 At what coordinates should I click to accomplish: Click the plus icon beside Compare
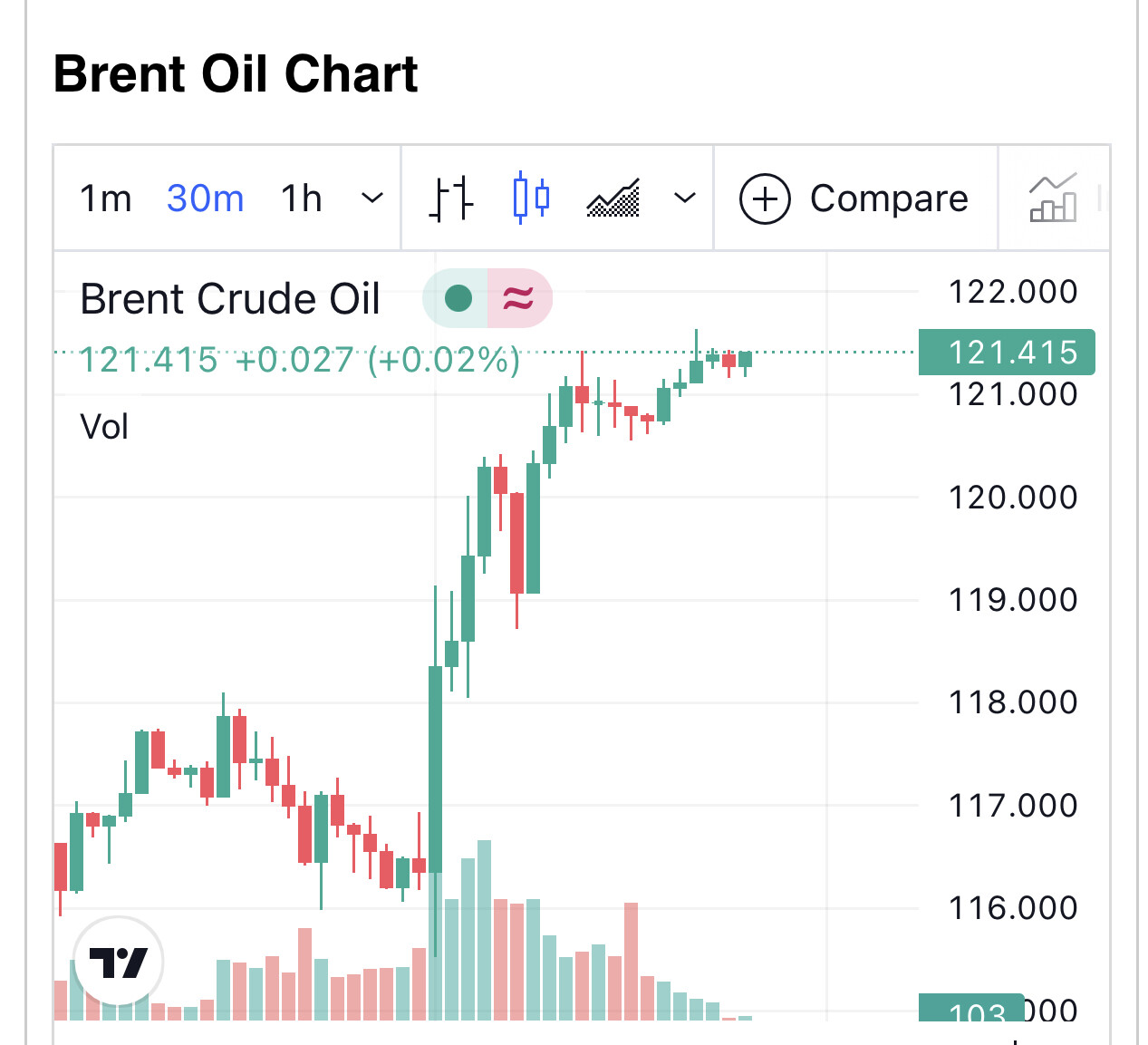765,198
